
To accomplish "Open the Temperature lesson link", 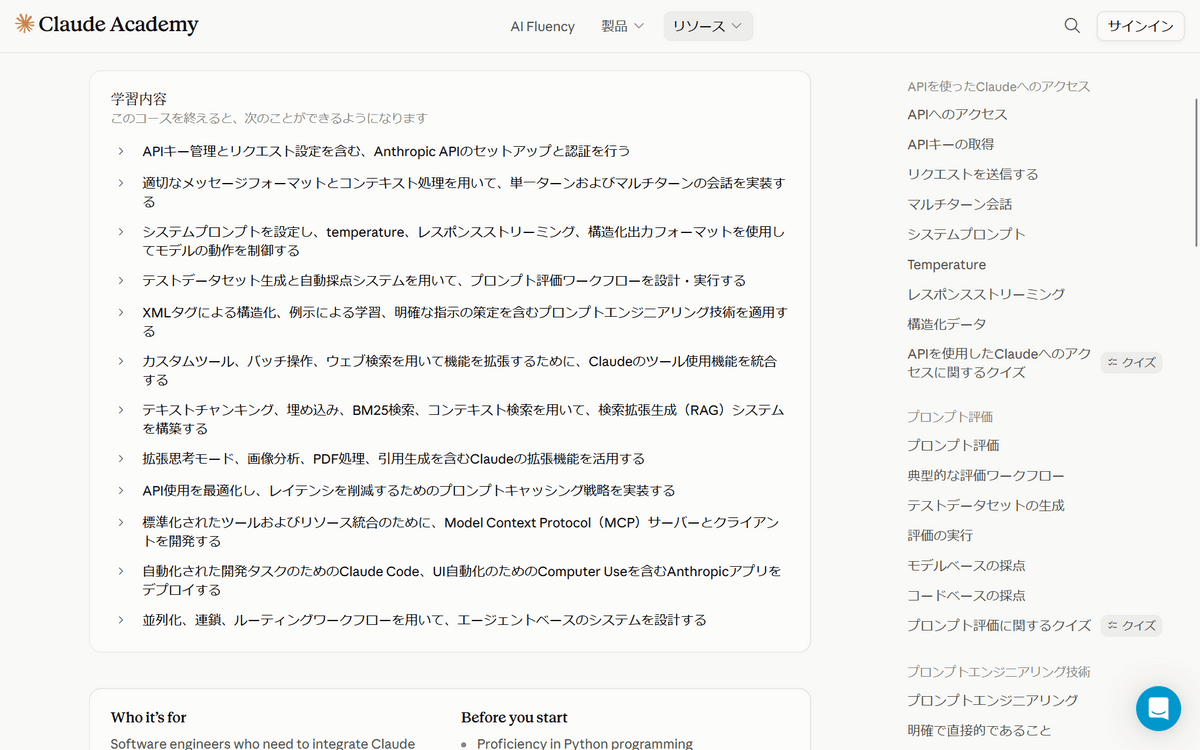I will (946, 264).
